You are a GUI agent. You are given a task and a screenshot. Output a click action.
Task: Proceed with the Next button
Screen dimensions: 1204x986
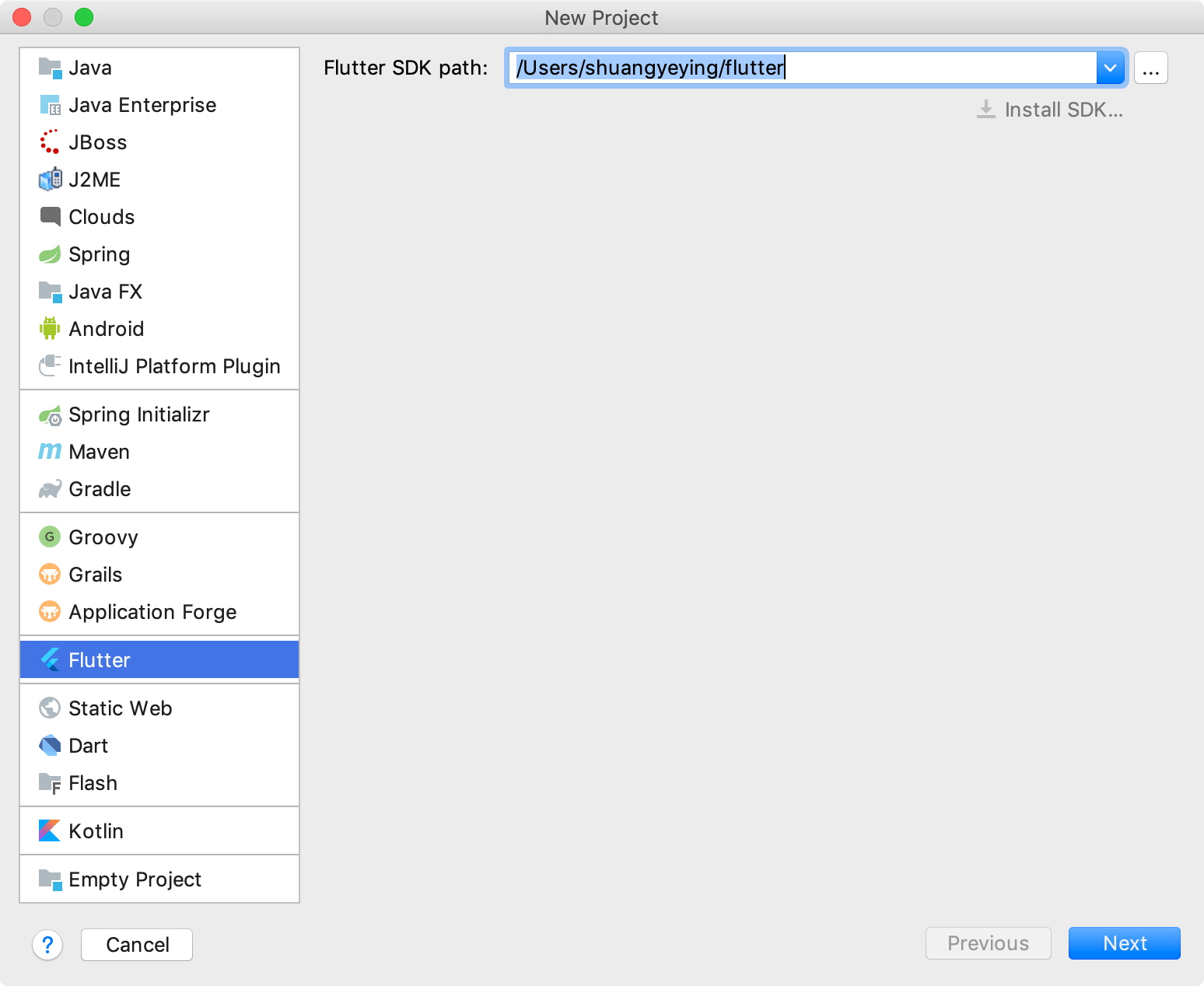click(x=1124, y=943)
